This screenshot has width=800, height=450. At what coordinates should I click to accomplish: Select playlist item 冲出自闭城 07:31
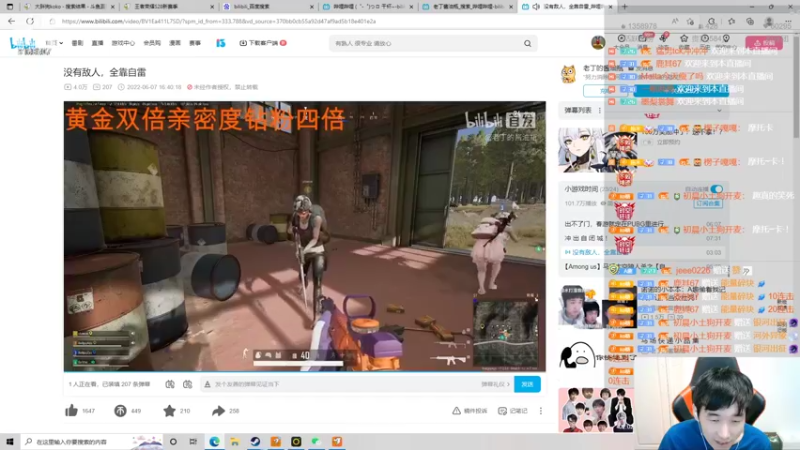pyautogui.click(x=642, y=238)
